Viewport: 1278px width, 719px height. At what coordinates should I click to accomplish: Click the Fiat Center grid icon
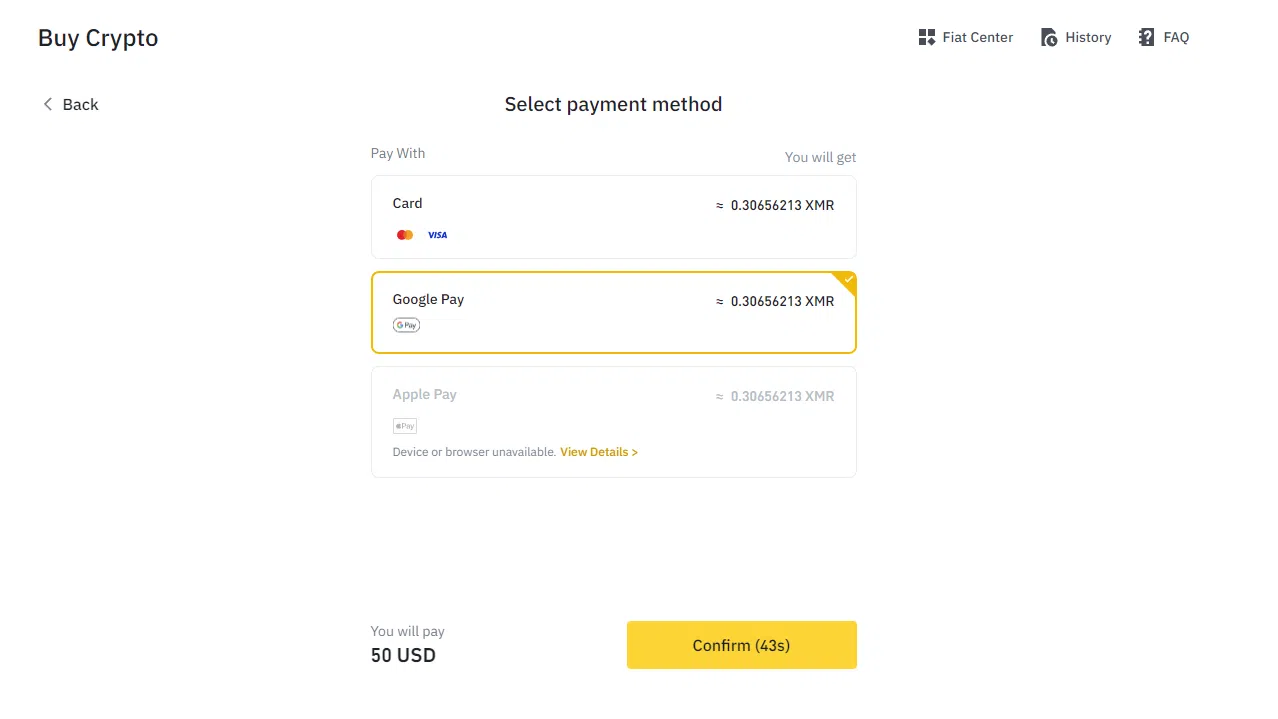coord(926,38)
